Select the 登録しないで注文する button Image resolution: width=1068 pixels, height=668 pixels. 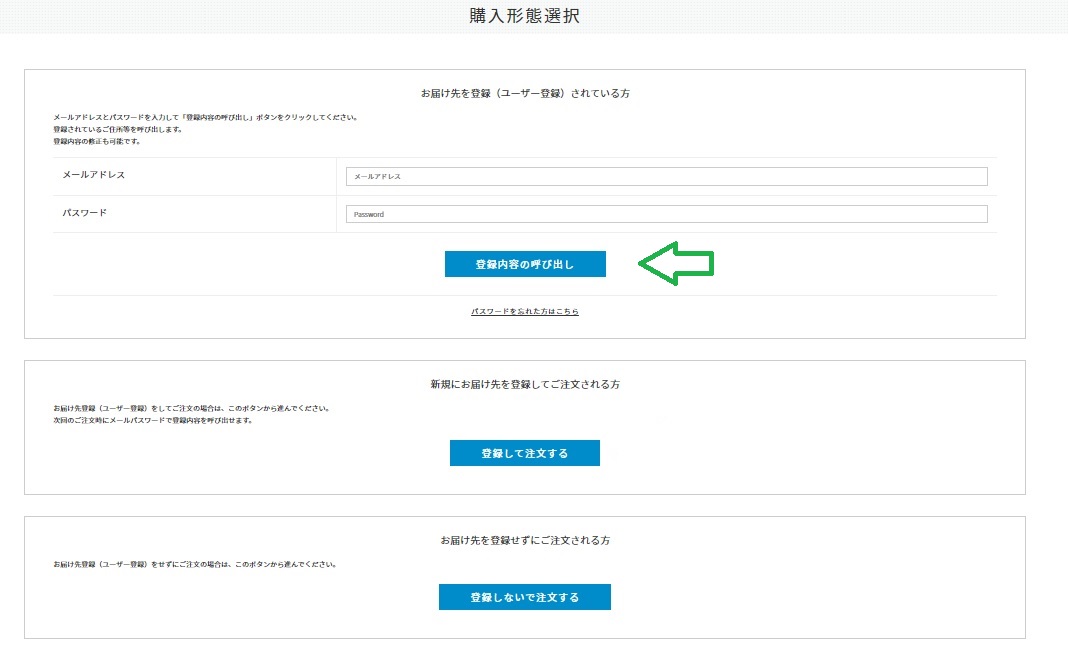click(525, 597)
